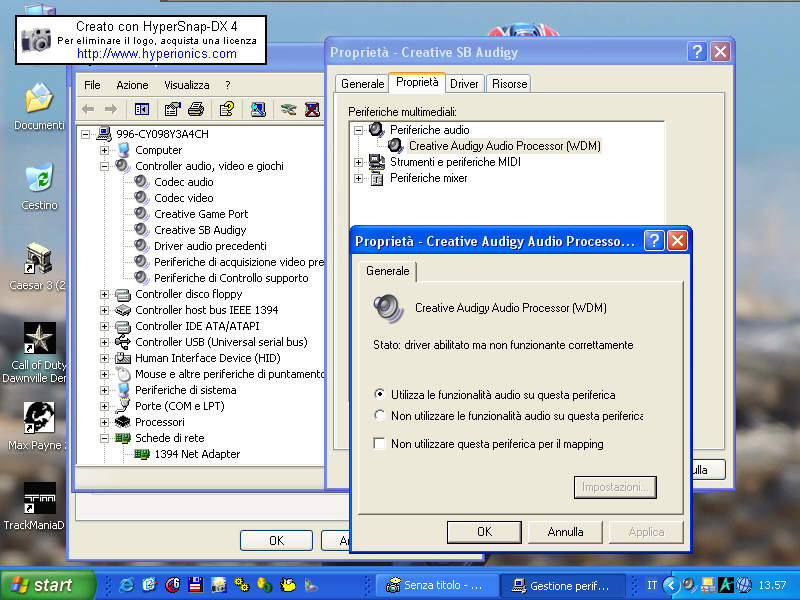Collapse 'Controller audio, video e giochi' node
Image resolution: width=800 pixels, height=600 pixels.
pos(104,166)
